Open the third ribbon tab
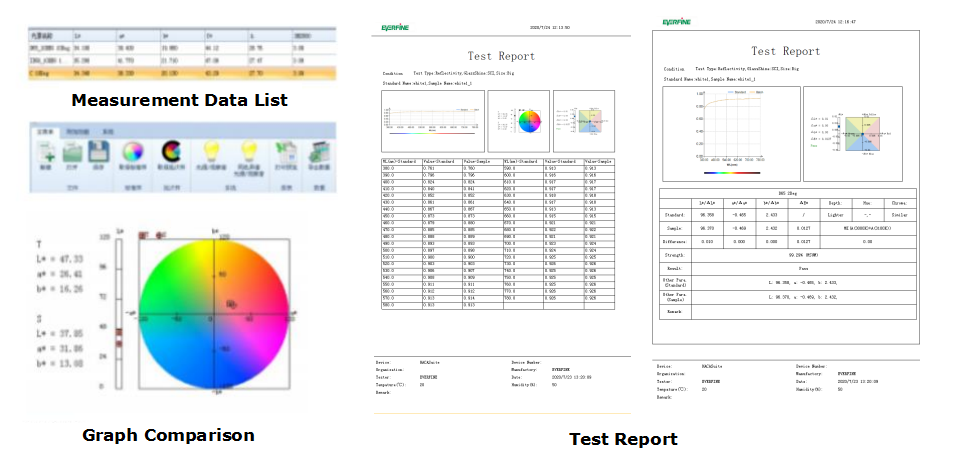 (x=108, y=130)
